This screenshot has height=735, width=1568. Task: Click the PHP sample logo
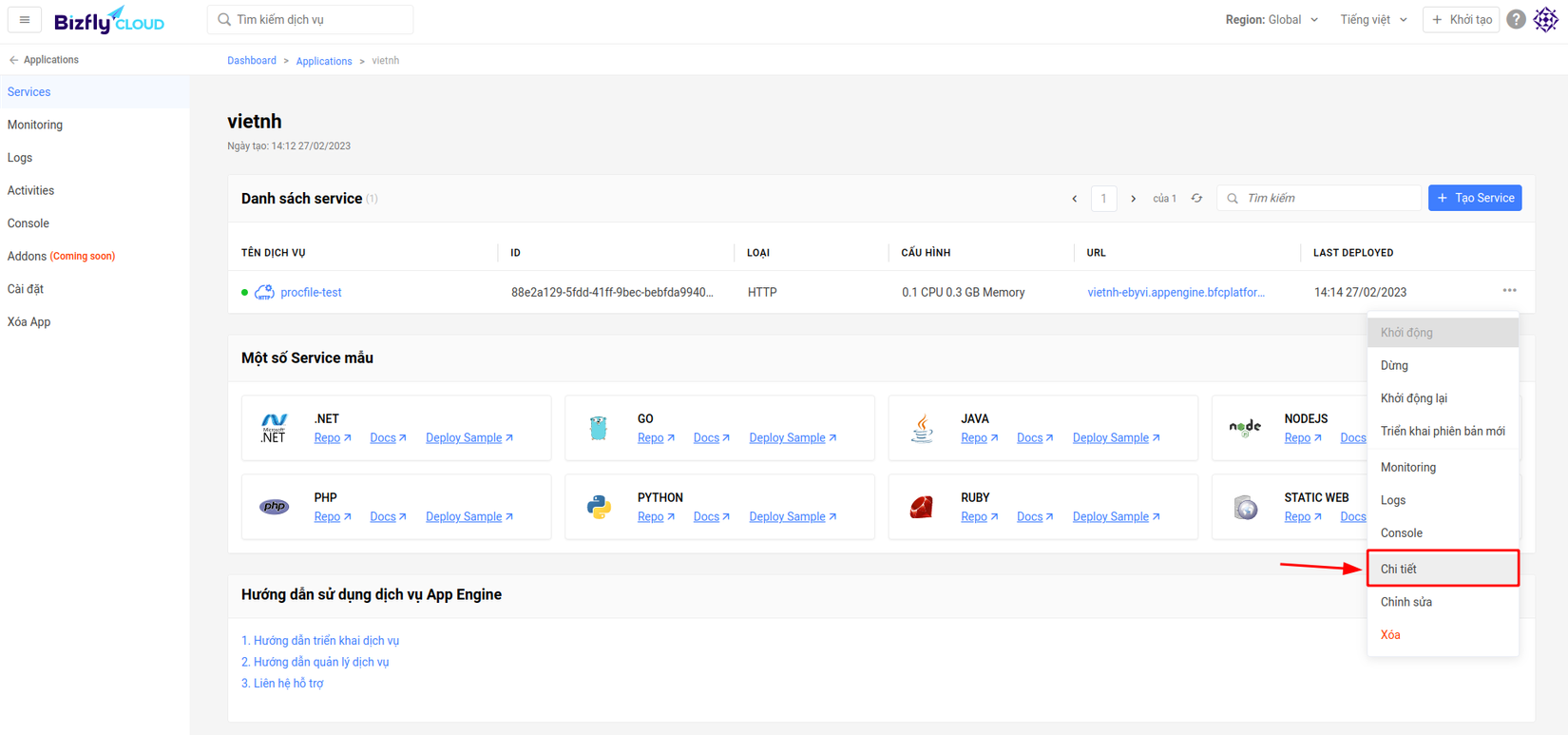pyautogui.click(x=274, y=507)
